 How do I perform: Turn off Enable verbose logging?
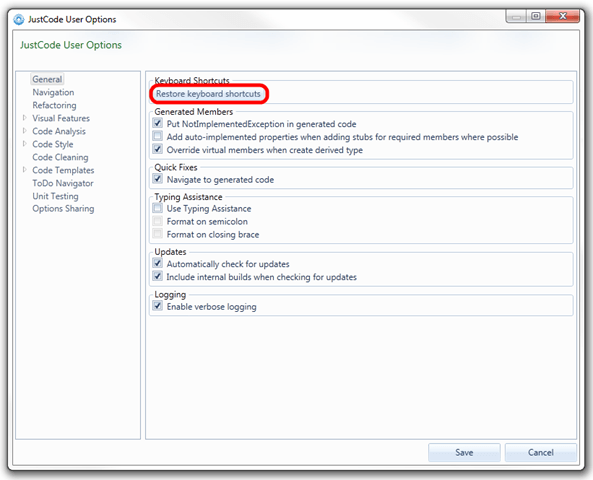click(x=158, y=306)
